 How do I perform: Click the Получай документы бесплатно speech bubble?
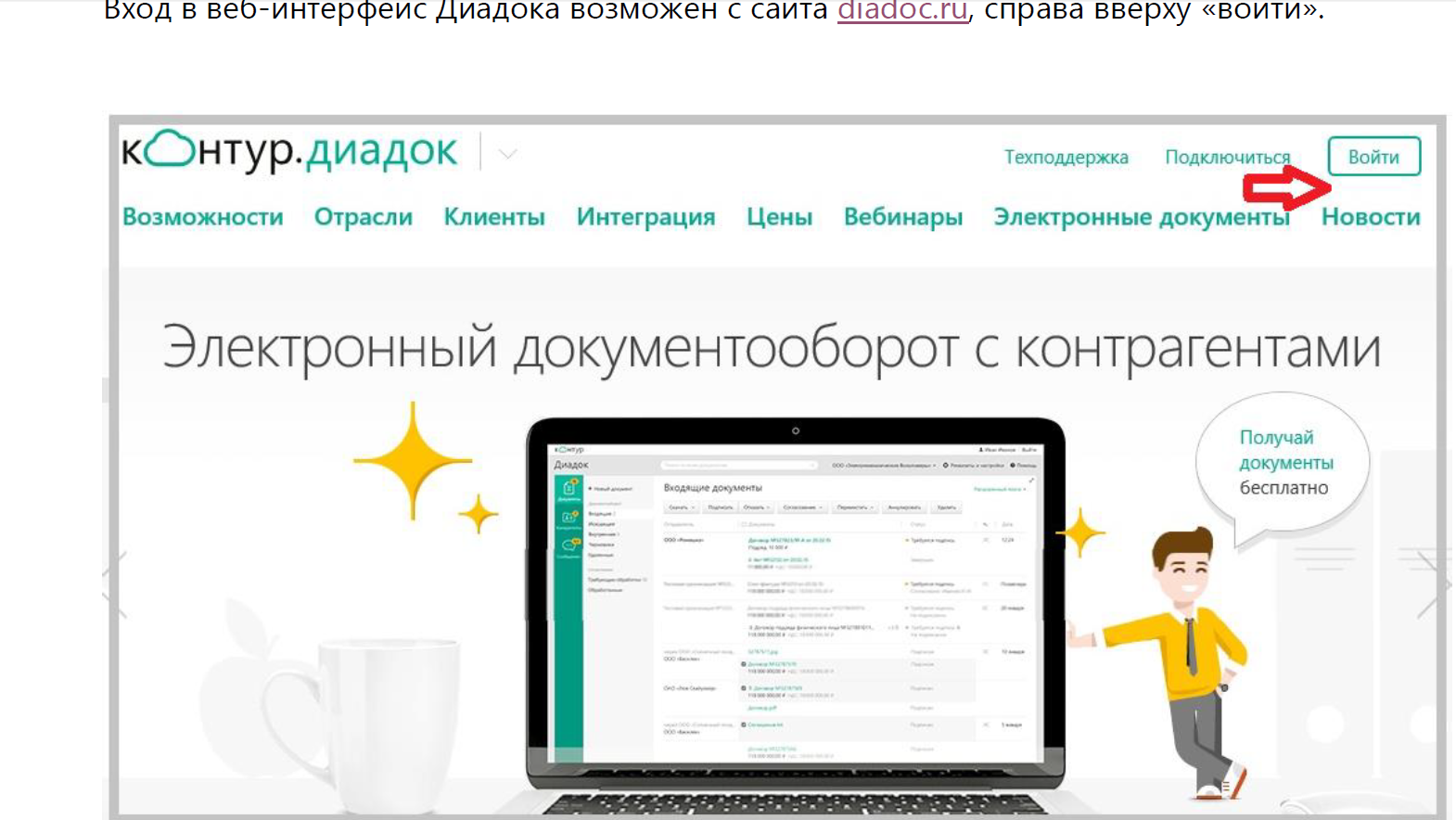pyautogui.click(x=1284, y=464)
